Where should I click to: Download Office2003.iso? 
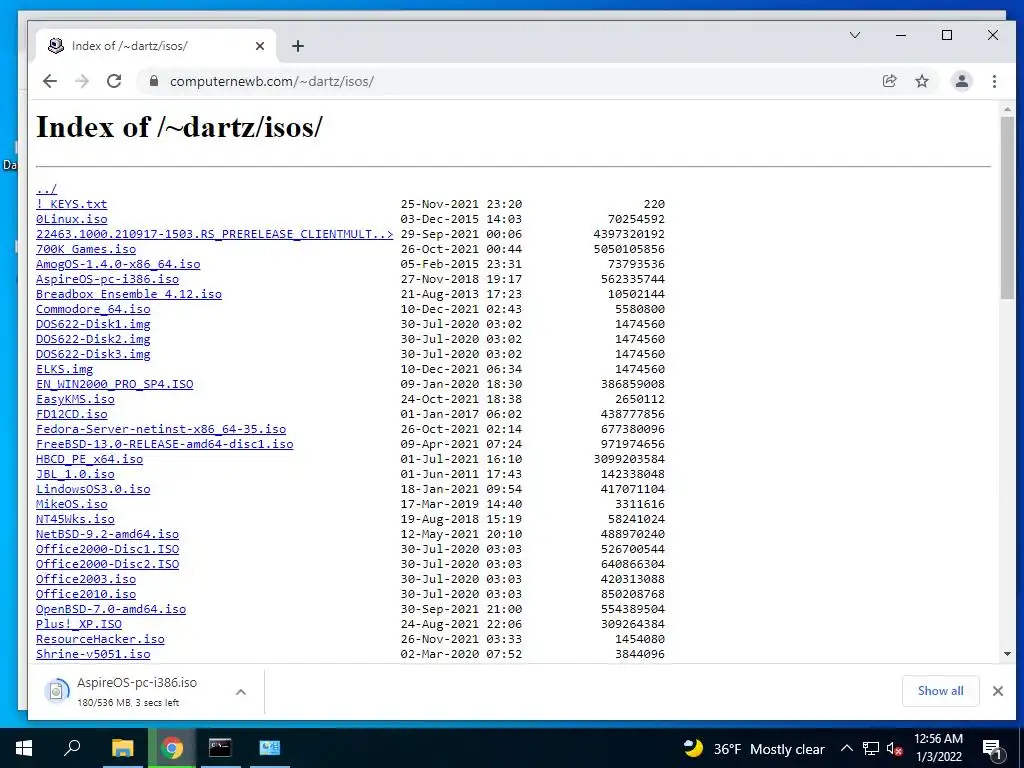coord(86,580)
